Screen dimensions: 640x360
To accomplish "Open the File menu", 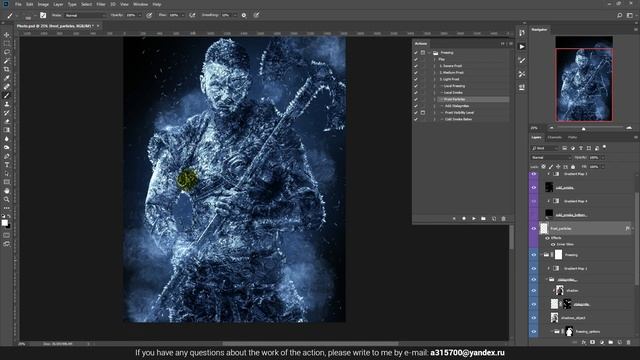I will (x=18, y=4).
